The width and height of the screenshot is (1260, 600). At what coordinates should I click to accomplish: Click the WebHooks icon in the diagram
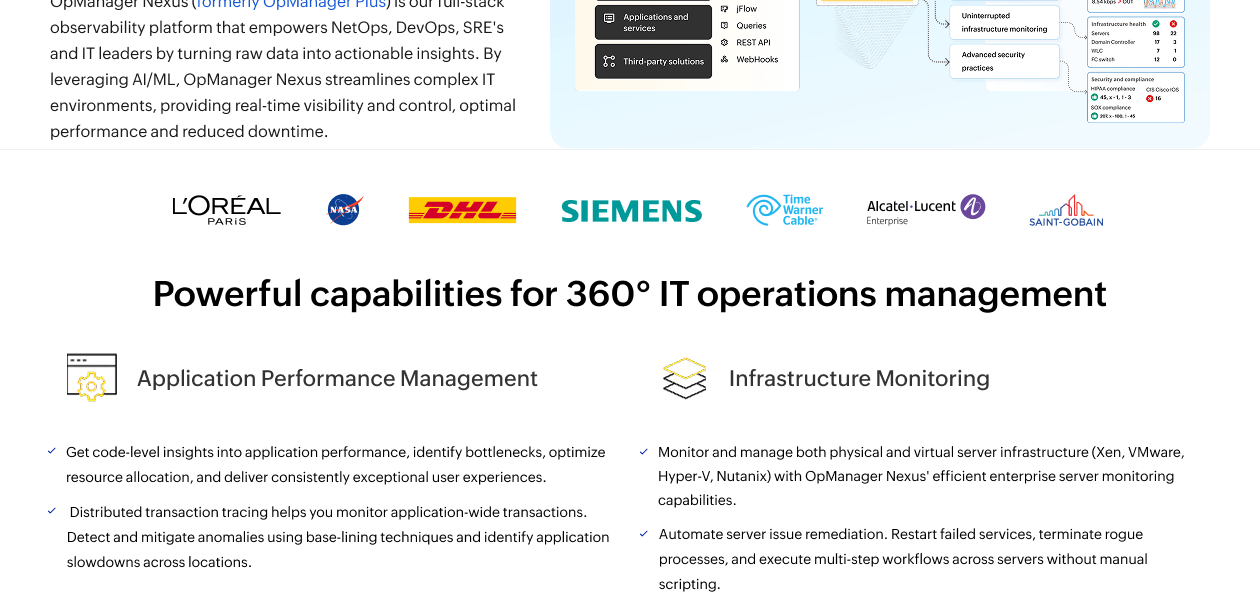(x=724, y=59)
